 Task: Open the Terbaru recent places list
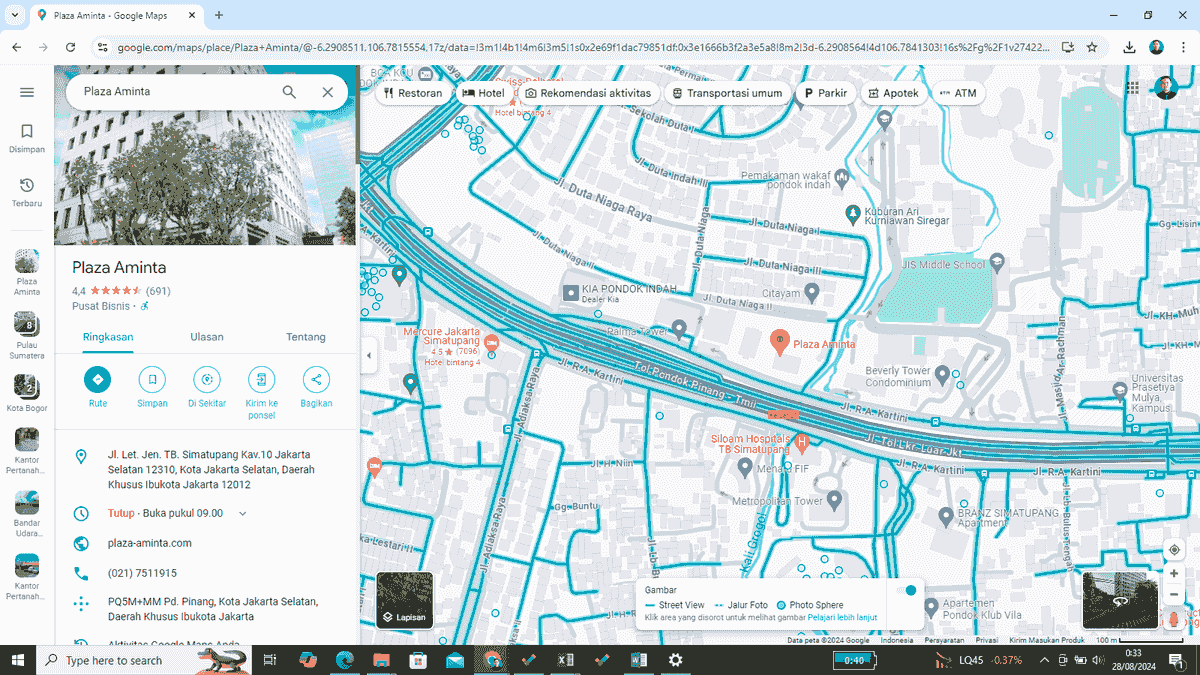click(27, 191)
